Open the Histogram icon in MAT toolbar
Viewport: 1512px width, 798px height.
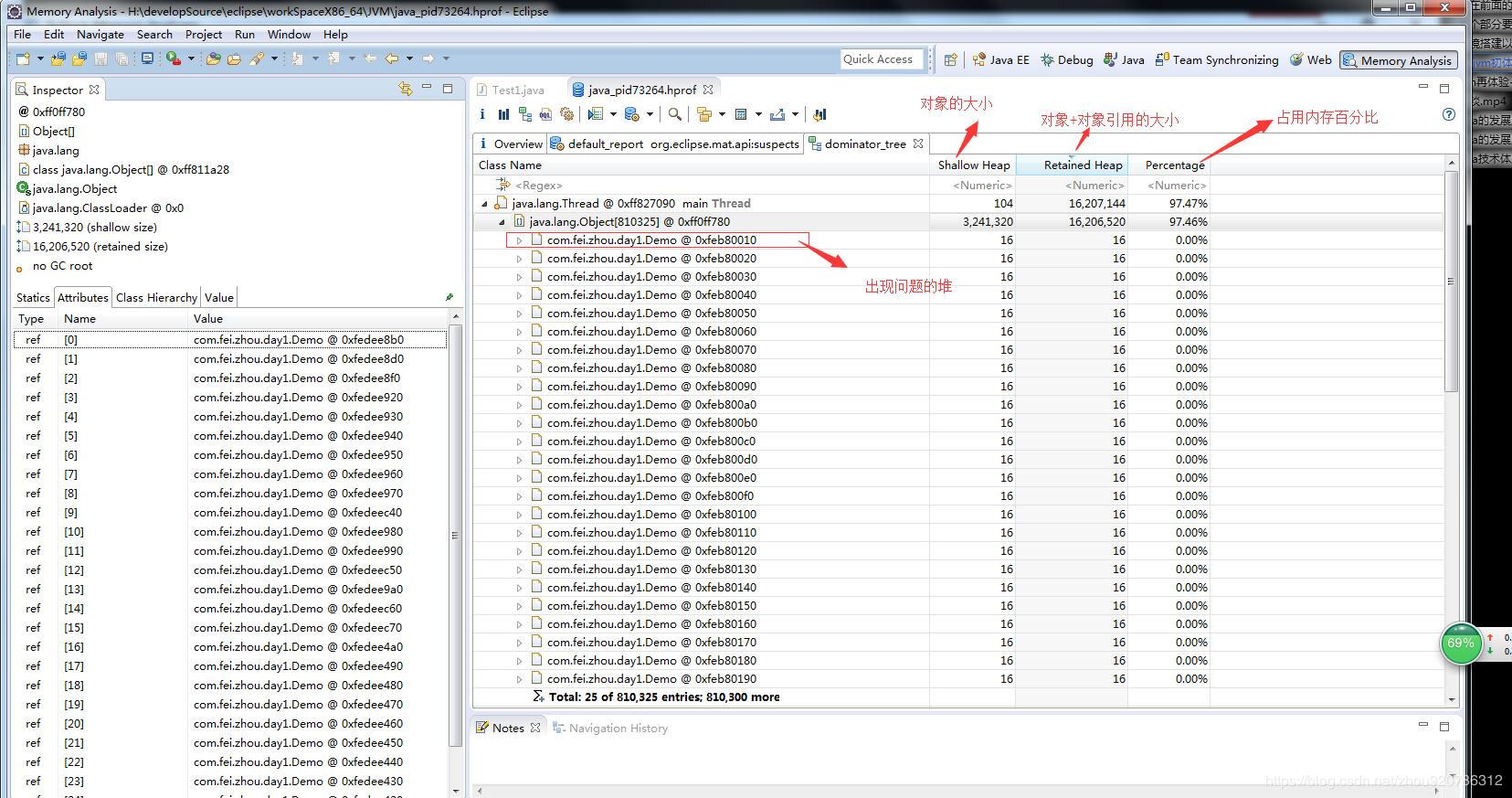[503, 114]
